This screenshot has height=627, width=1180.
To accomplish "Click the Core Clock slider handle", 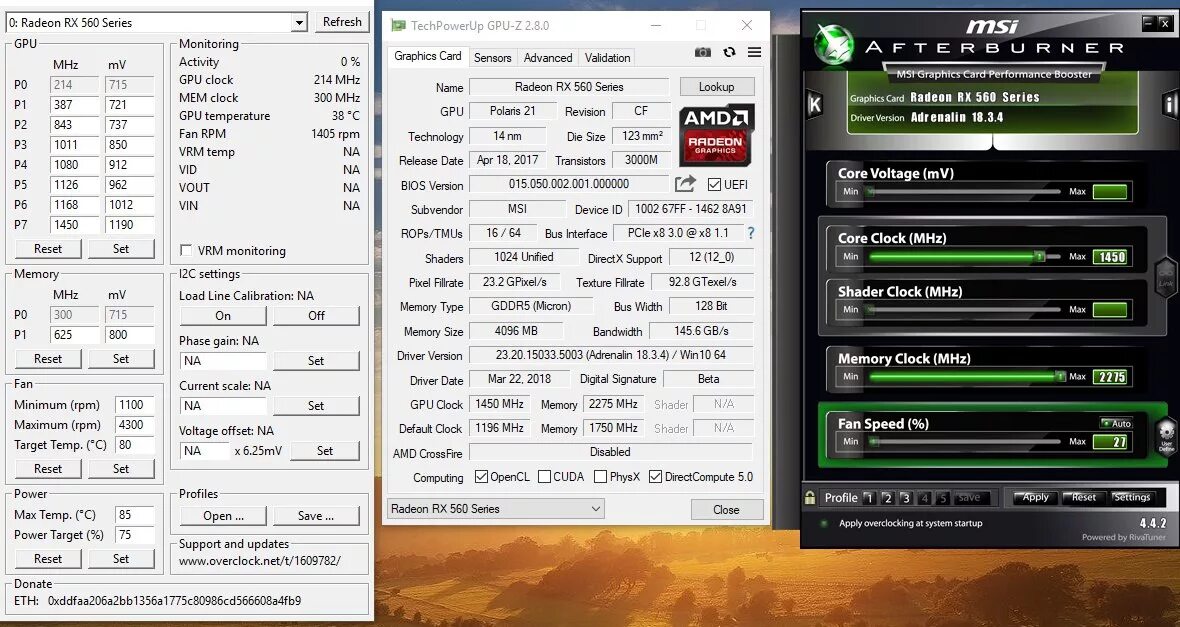I will pyautogui.click(x=1039, y=257).
